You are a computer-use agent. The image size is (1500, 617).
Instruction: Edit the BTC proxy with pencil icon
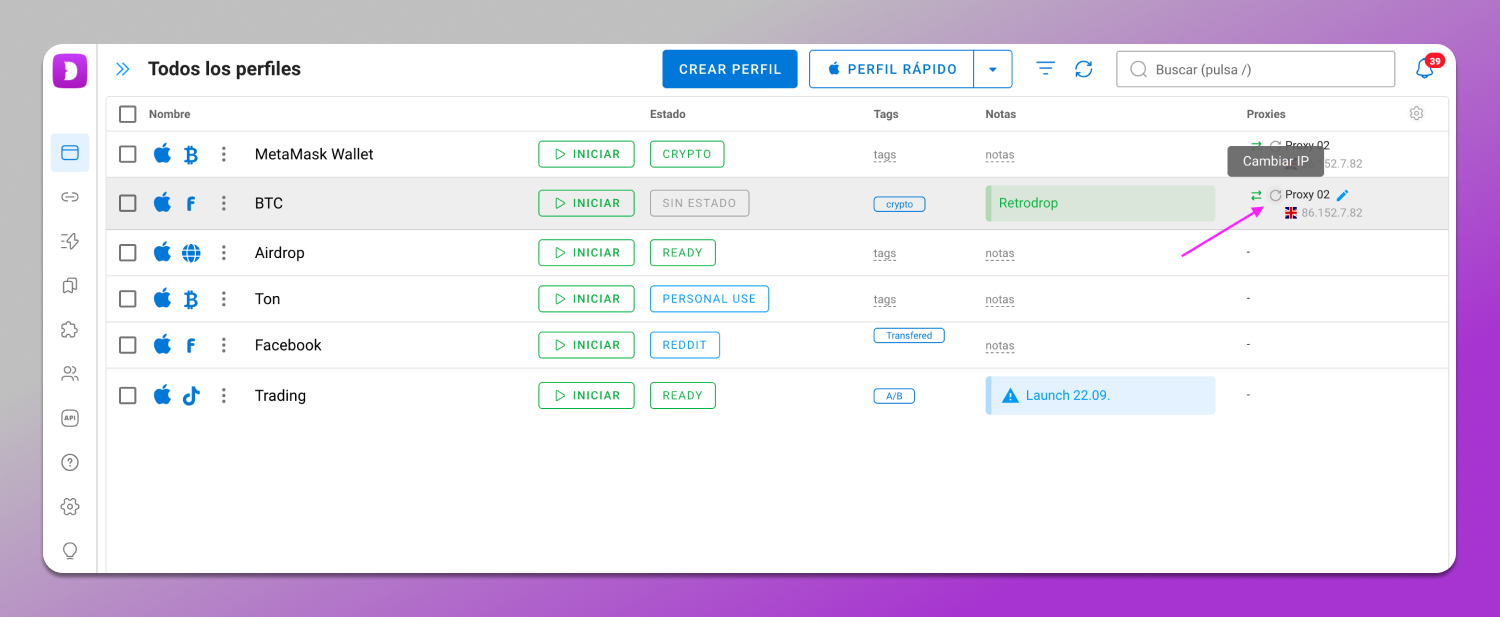point(1342,196)
